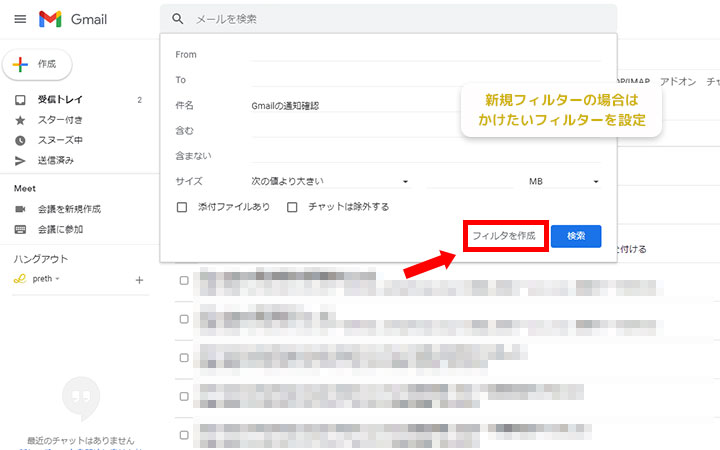Enable the チャットは除外する checkbox

[292, 207]
